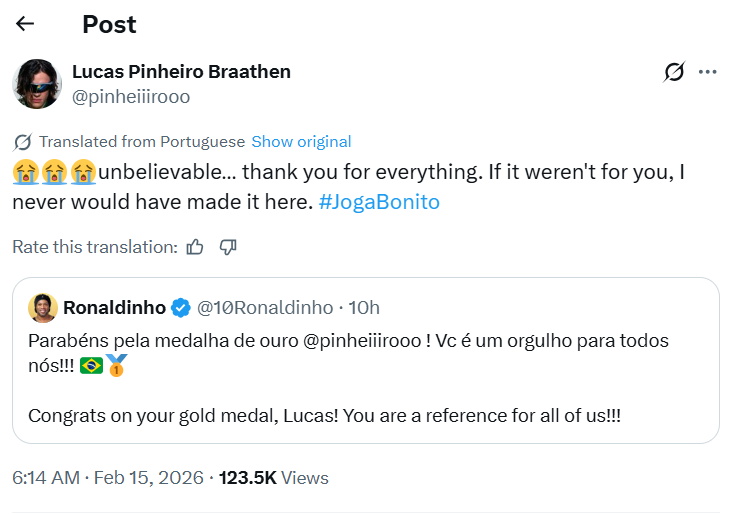The image size is (731, 514).
Task: Open the Lucas Pinheiro Braathen display name
Action: 181,72
